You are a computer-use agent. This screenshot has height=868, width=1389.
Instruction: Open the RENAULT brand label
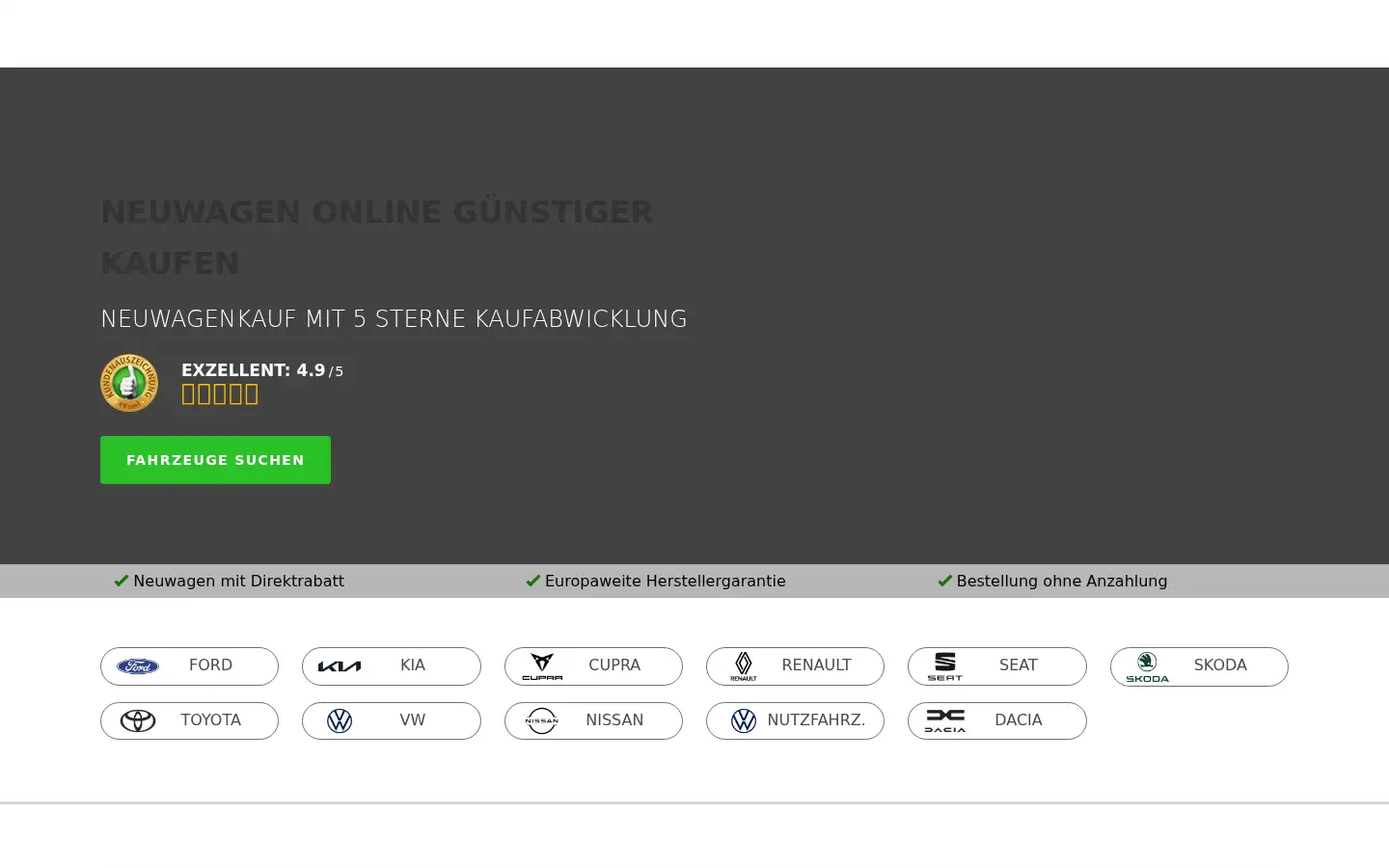pyautogui.click(x=816, y=665)
